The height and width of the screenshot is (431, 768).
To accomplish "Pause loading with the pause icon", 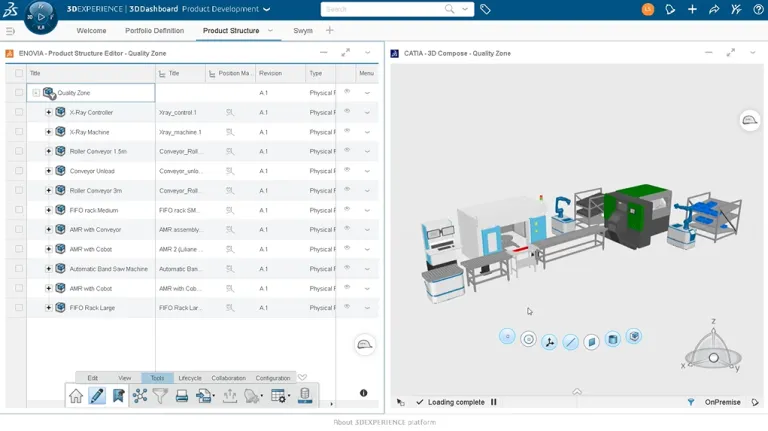I will point(494,402).
